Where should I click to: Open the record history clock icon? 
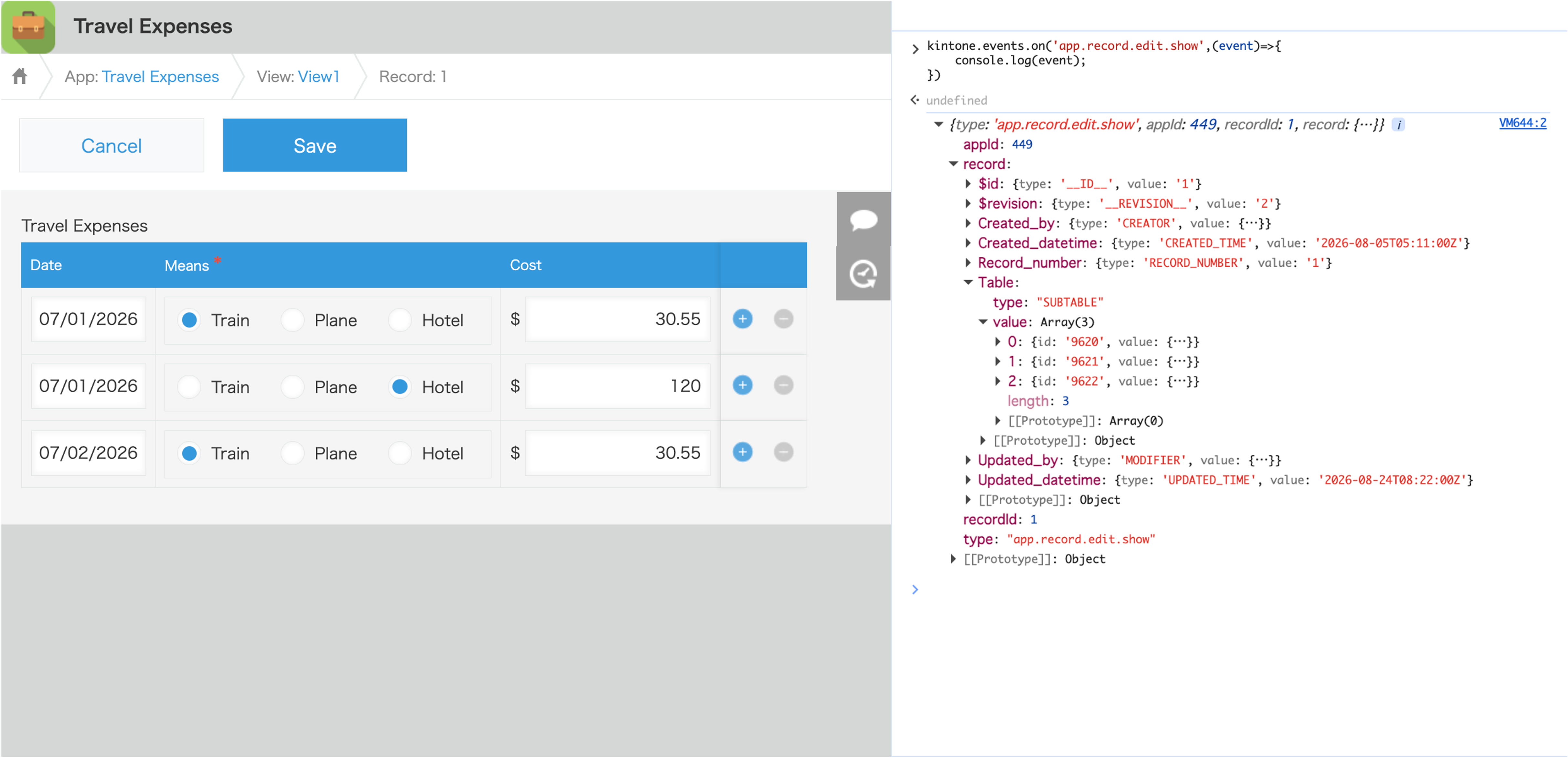tap(863, 273)
